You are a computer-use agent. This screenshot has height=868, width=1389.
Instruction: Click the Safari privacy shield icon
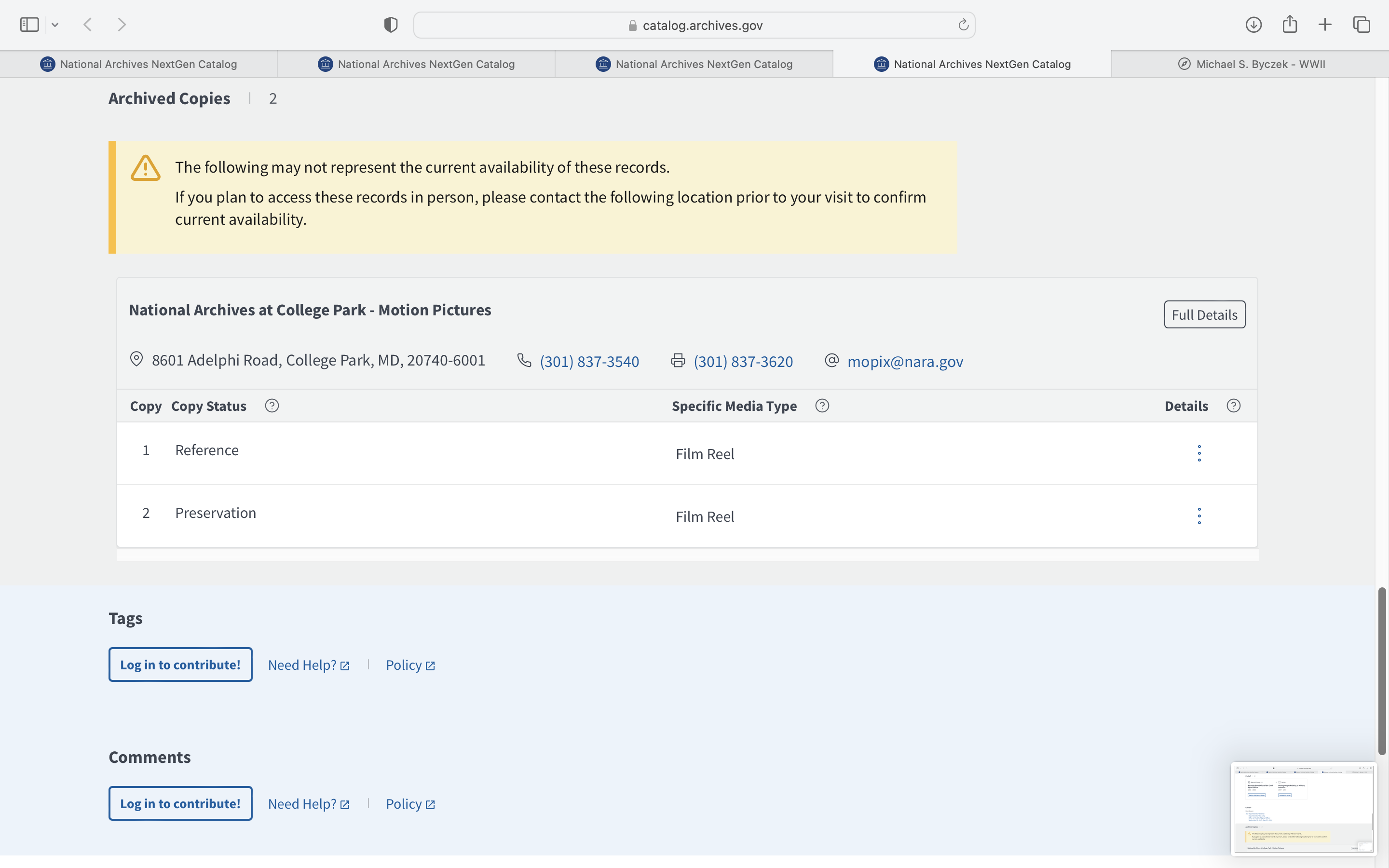point(390,25)
